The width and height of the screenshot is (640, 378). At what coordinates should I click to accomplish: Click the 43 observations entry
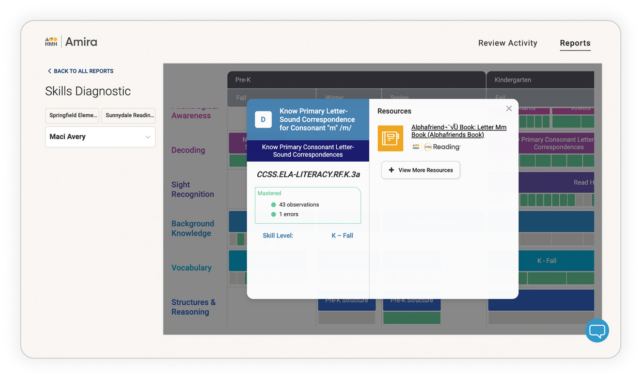click(298, 205)
